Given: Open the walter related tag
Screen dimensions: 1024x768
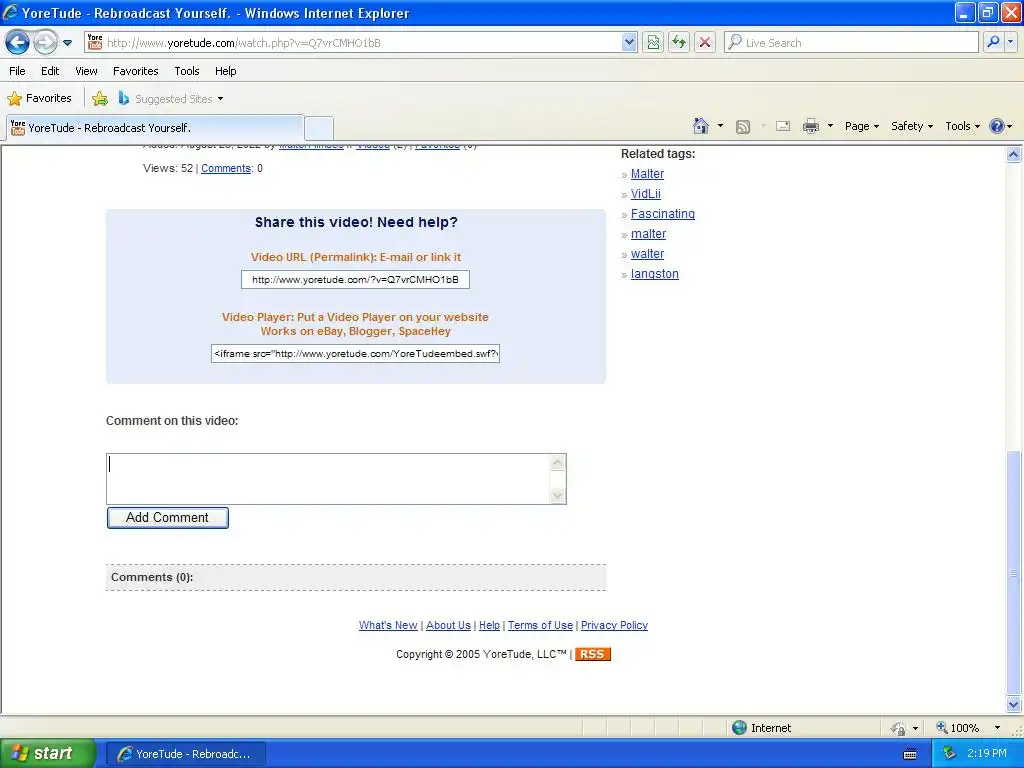Looking at the screenshot, I should 647,254.
